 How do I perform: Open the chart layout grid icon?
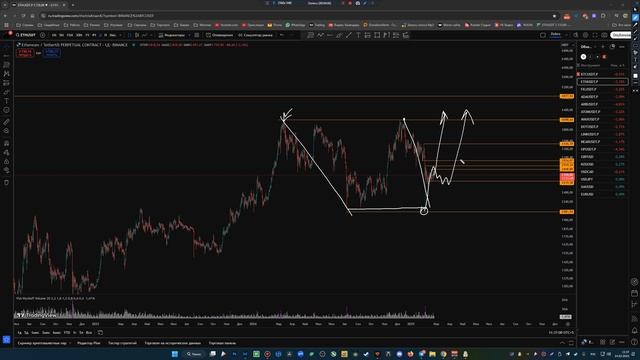(543, 35)
